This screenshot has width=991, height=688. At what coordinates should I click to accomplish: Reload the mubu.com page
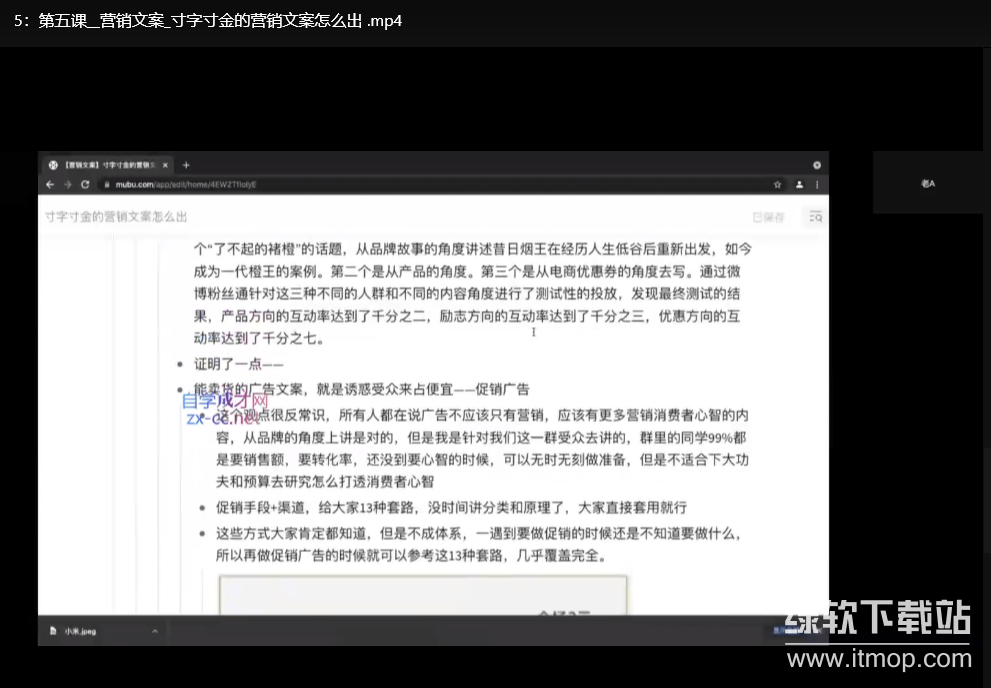coord(85,185)
